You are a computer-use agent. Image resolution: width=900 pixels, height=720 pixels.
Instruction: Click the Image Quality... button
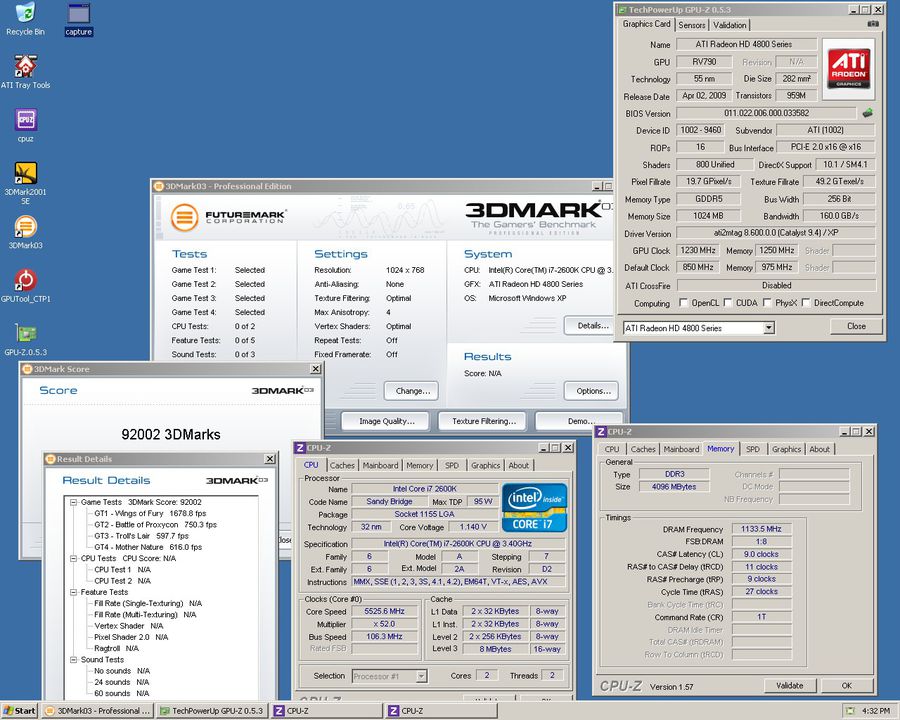(386, 421)
